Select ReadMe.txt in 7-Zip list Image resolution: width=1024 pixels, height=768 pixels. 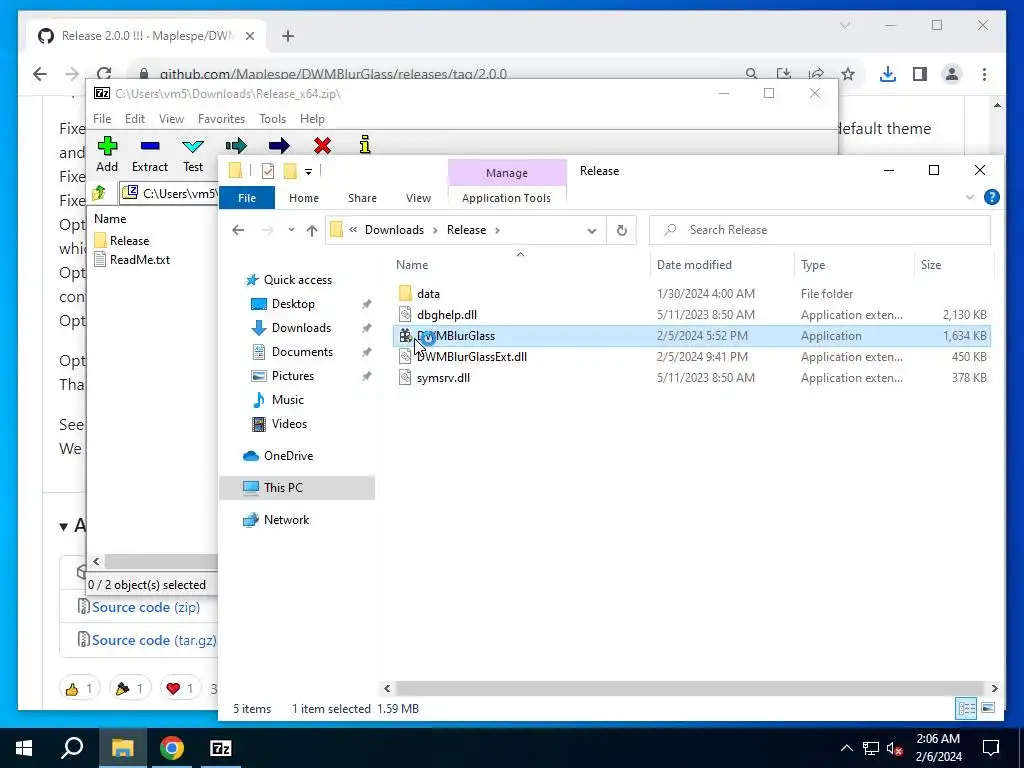[x=132, y=259]
